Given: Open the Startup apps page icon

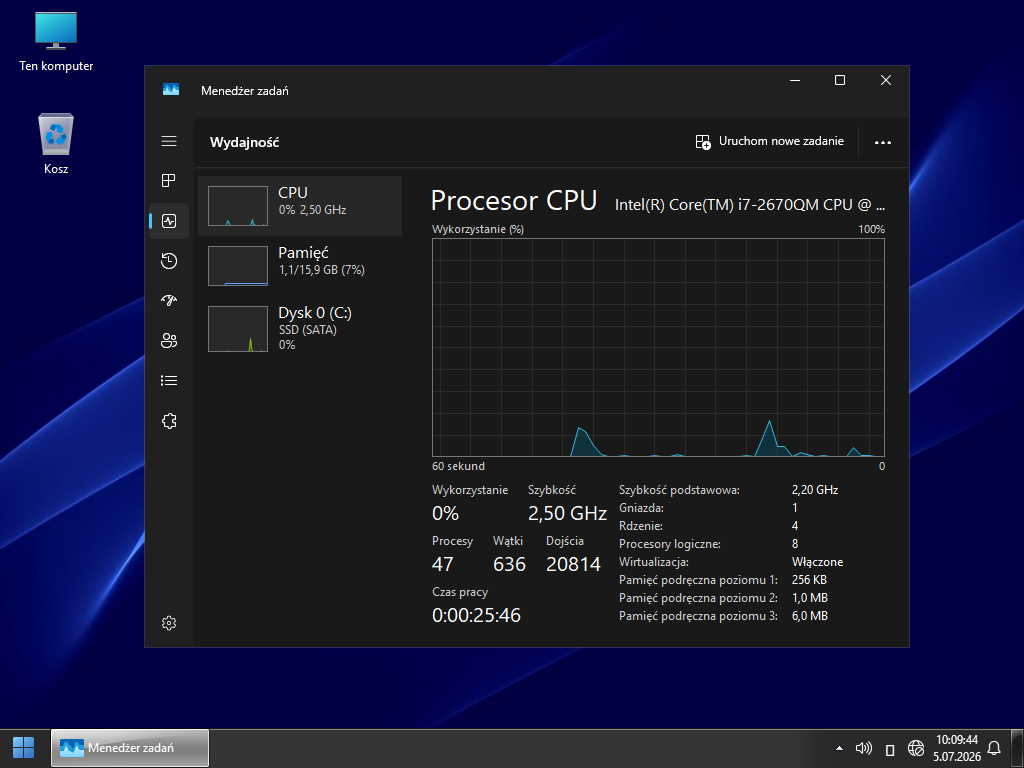Looking at the screenshot, I should 169,300.
